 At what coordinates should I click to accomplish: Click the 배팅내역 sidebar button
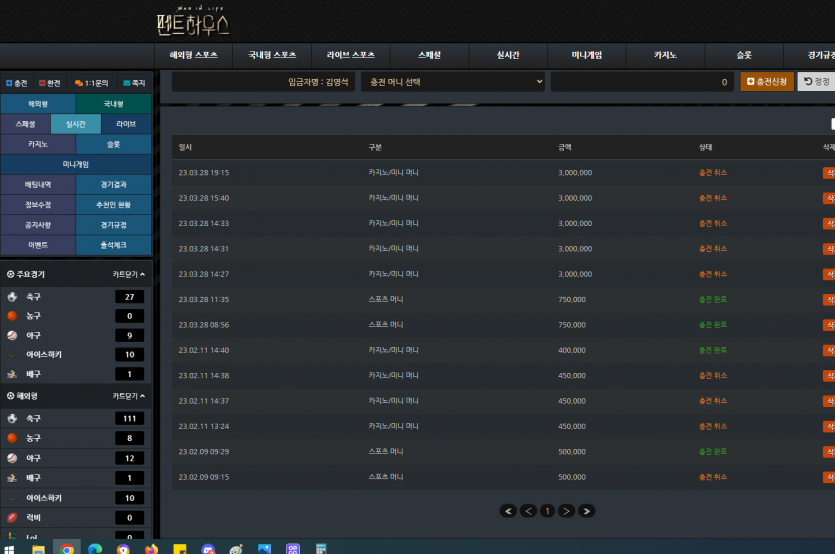coord(38,185)
